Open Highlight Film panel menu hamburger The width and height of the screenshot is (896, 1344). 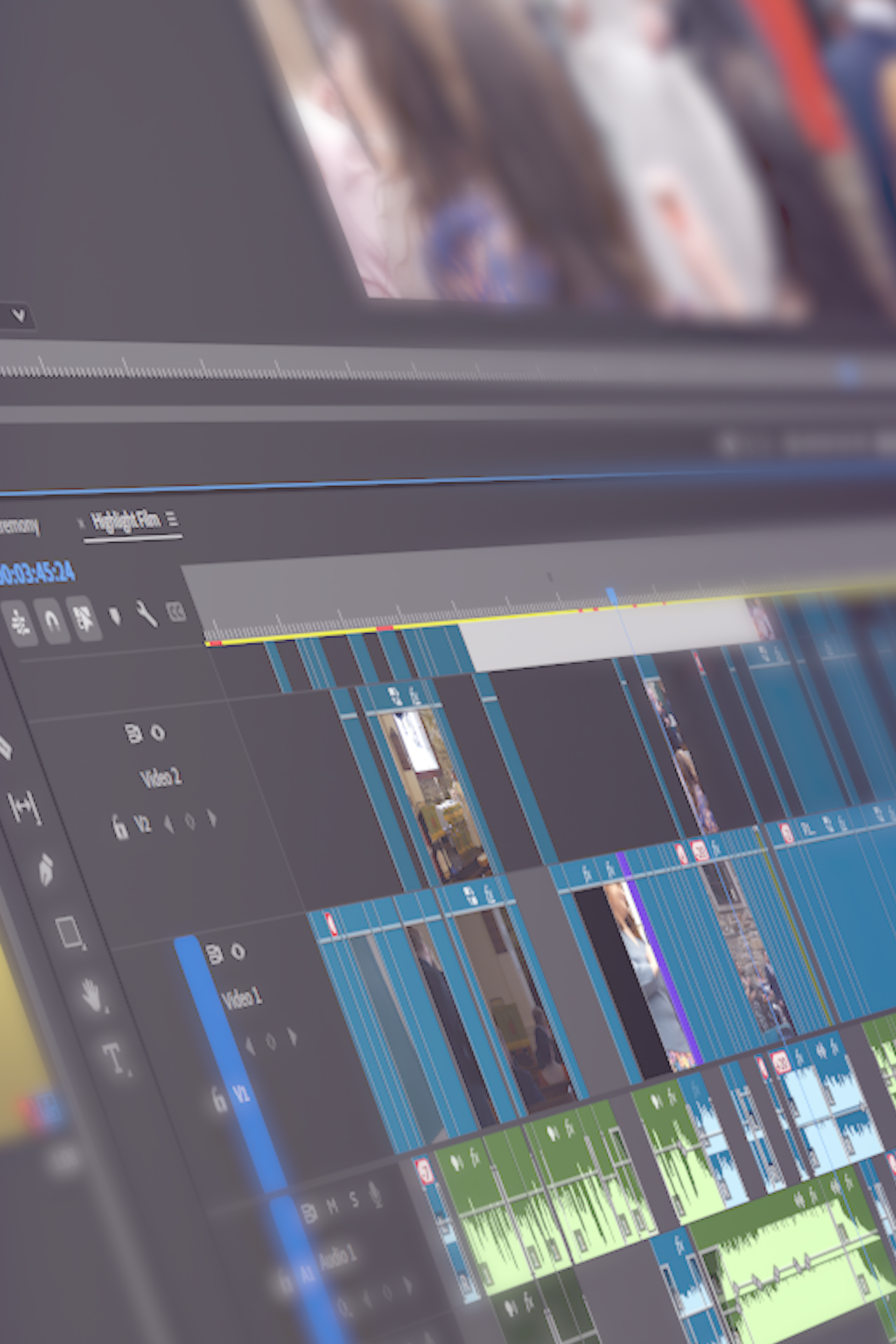(x=172, y=519)
